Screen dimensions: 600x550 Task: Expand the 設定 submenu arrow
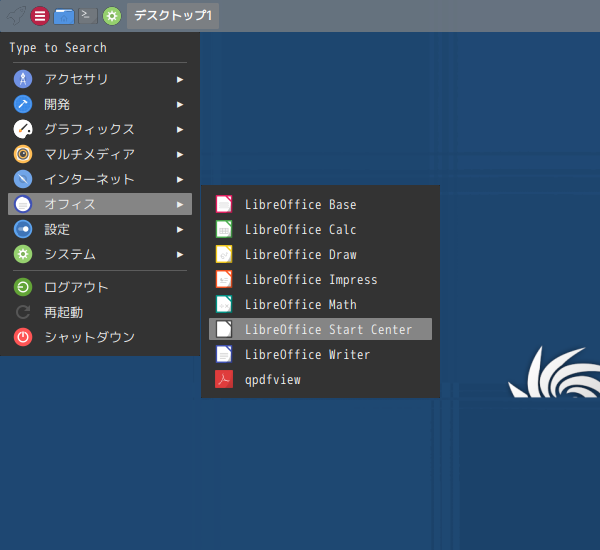180,229
